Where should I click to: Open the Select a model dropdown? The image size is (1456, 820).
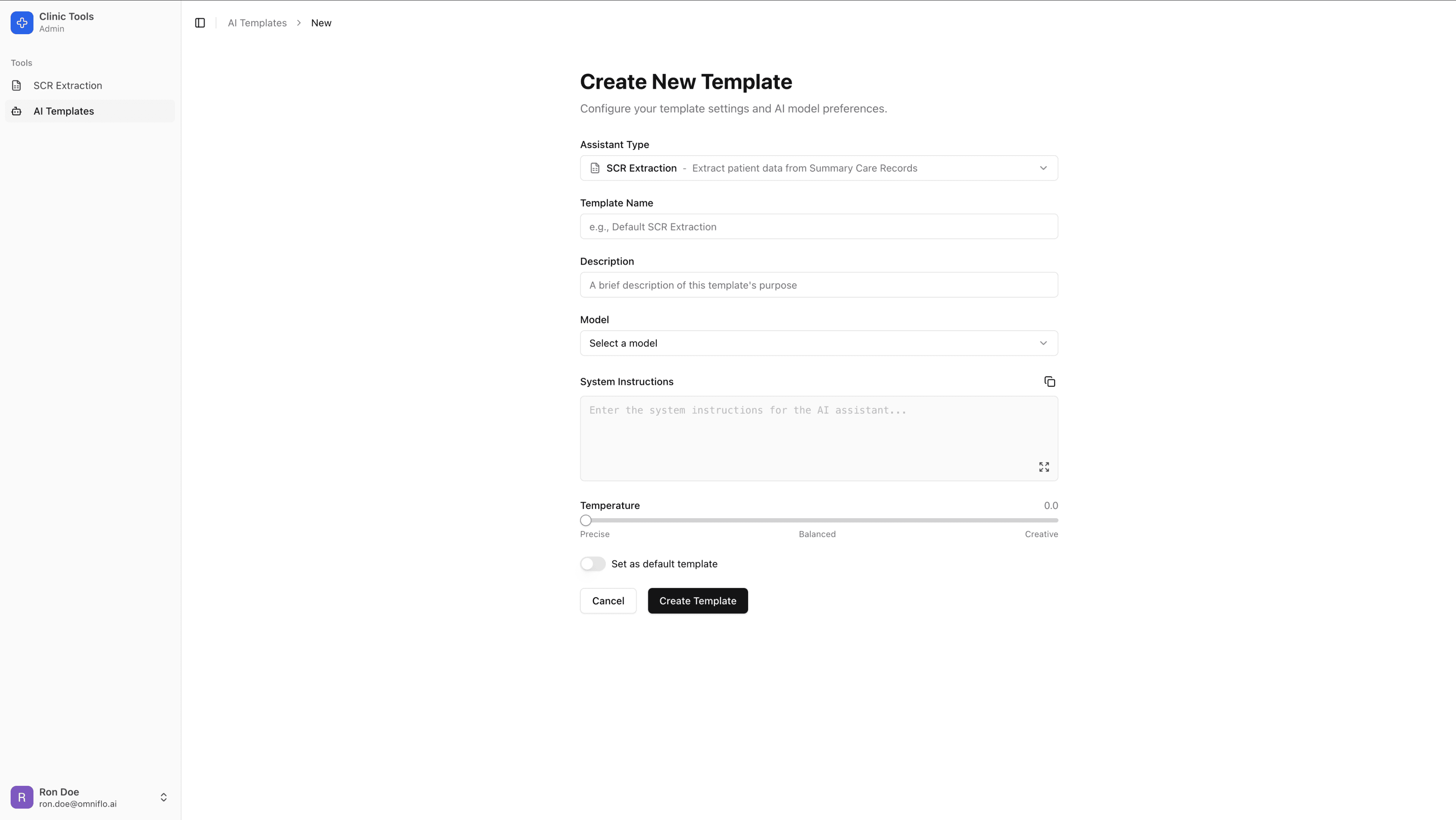[818, 343]
